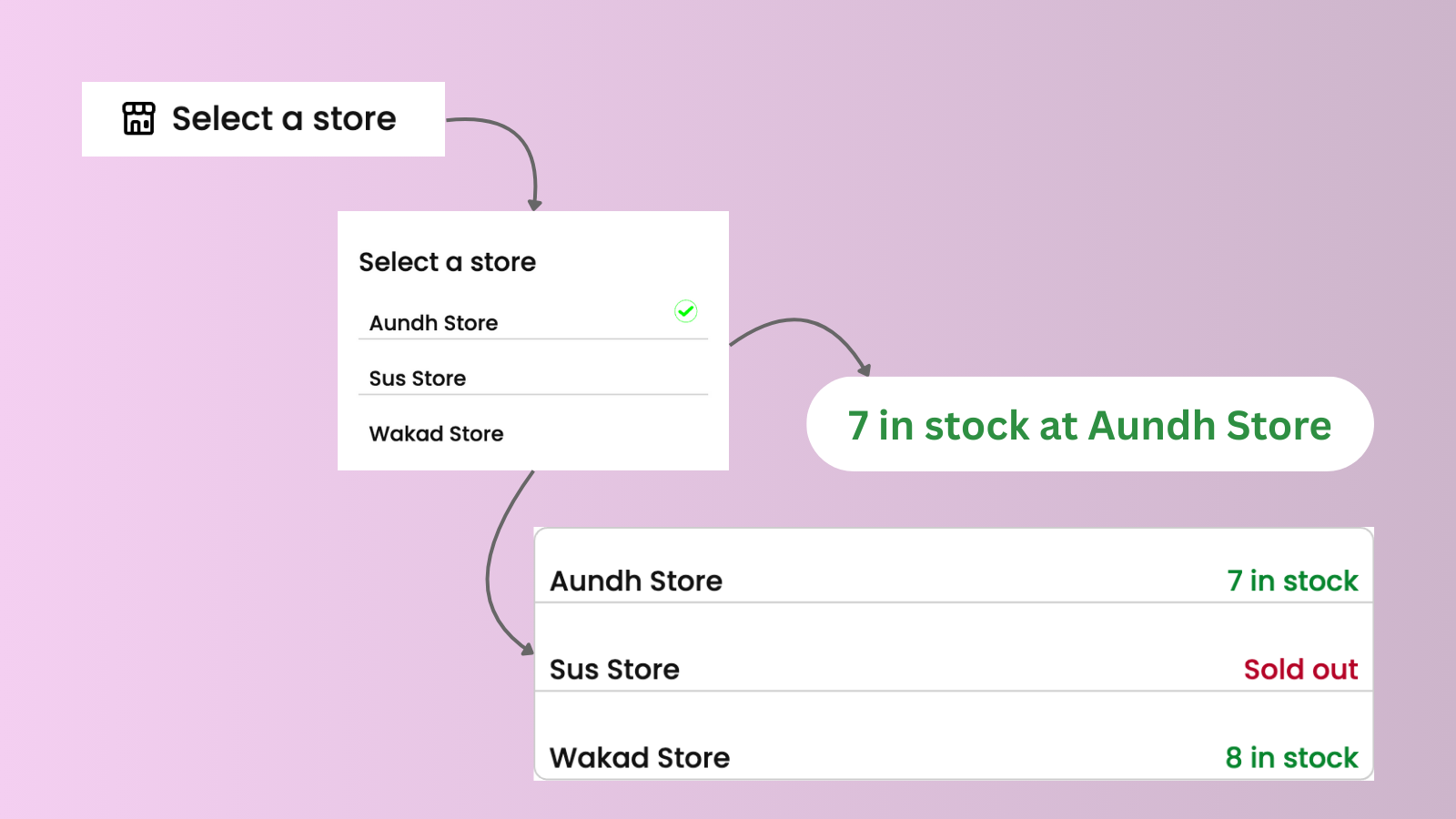The height and width of the screenshot is (819, 1456).
Task: Click the curved arrow pointing to the stock badge
Action: (x=801, y=321)
